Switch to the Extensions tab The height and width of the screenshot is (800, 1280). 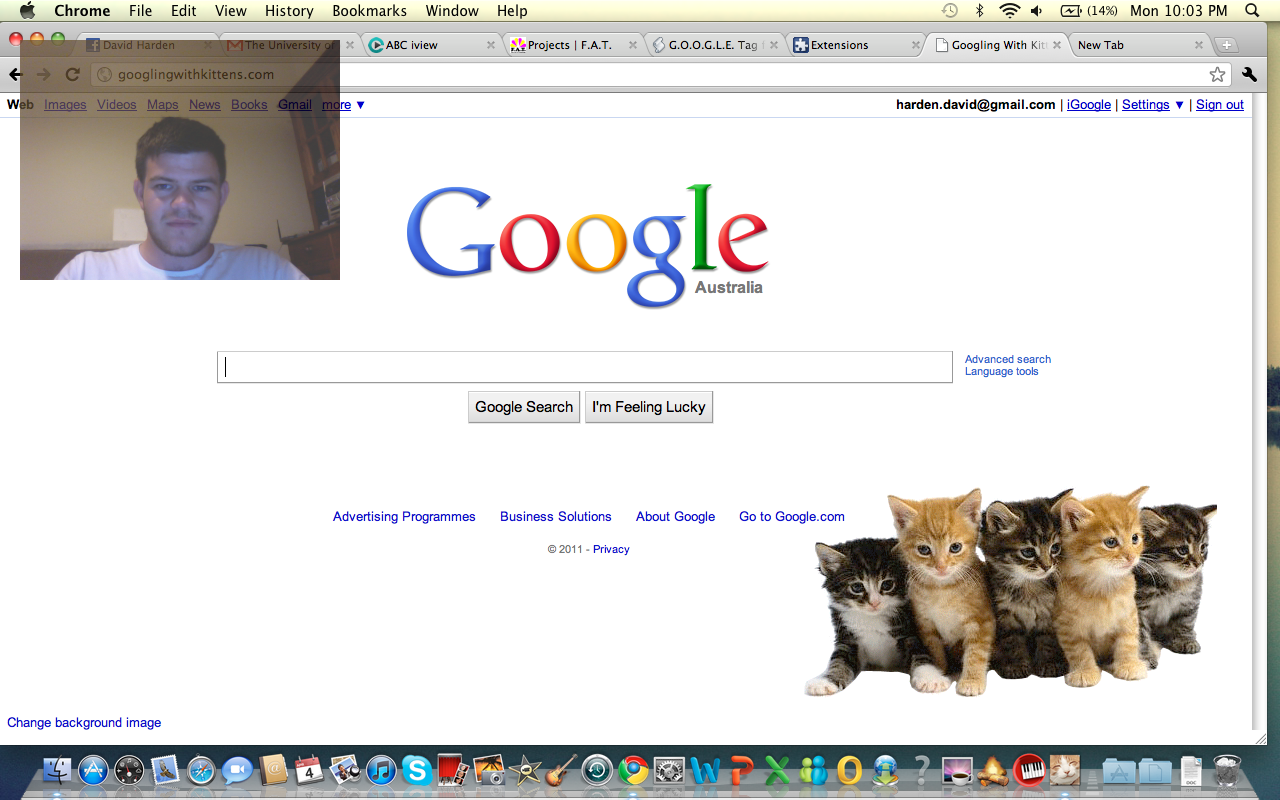pyautogui.click(x=856, y=45)
